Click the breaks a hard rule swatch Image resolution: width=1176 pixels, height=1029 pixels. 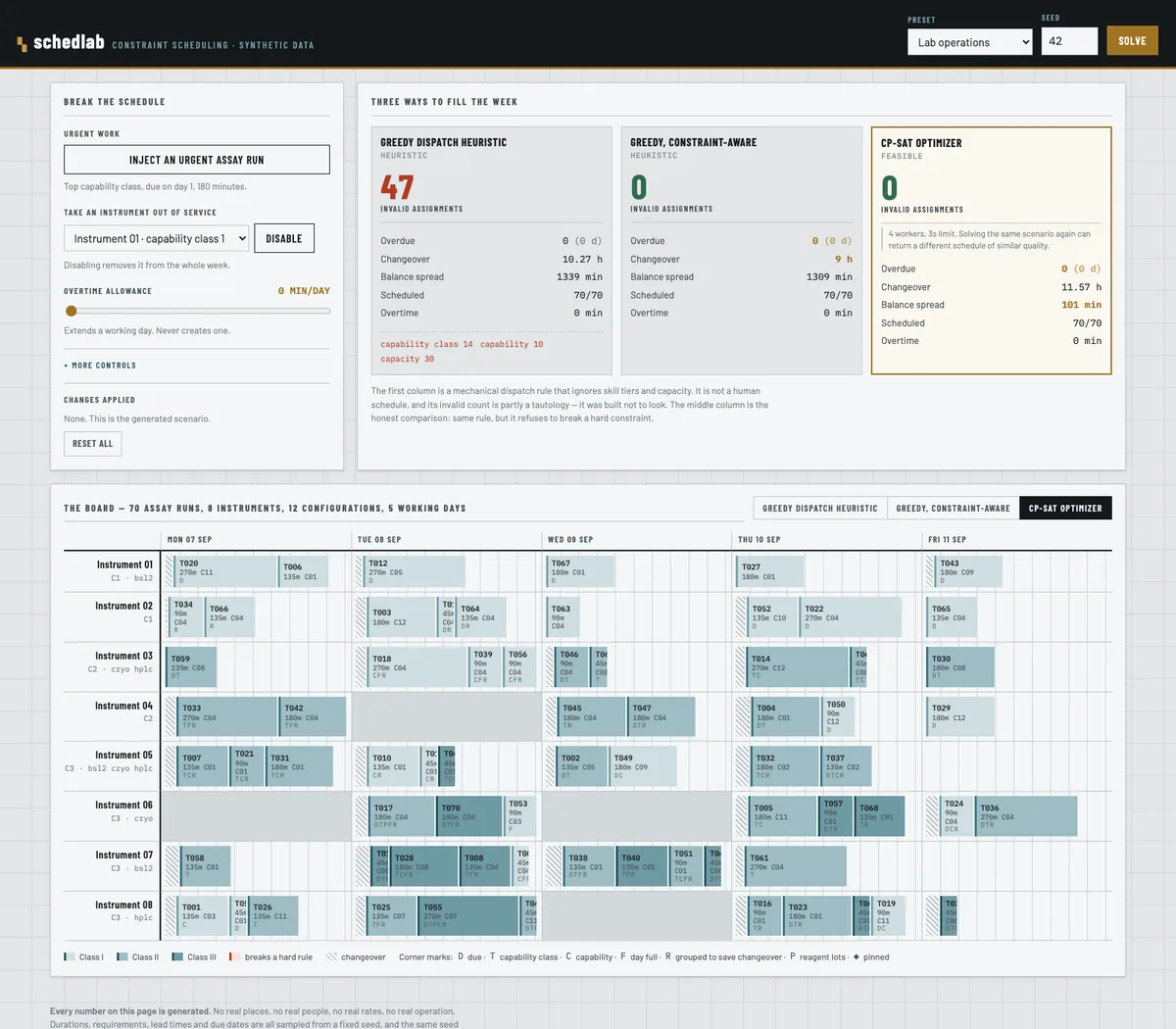click(x=233, y=956)
